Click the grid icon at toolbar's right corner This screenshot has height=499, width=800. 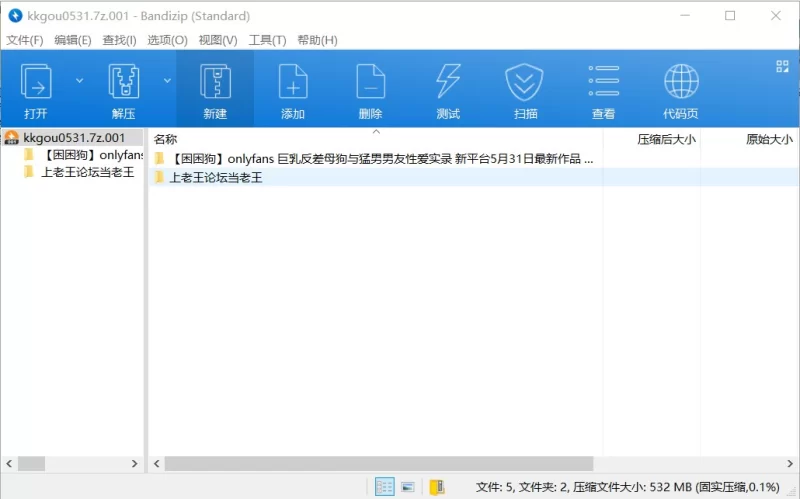(x=782, y=67)
